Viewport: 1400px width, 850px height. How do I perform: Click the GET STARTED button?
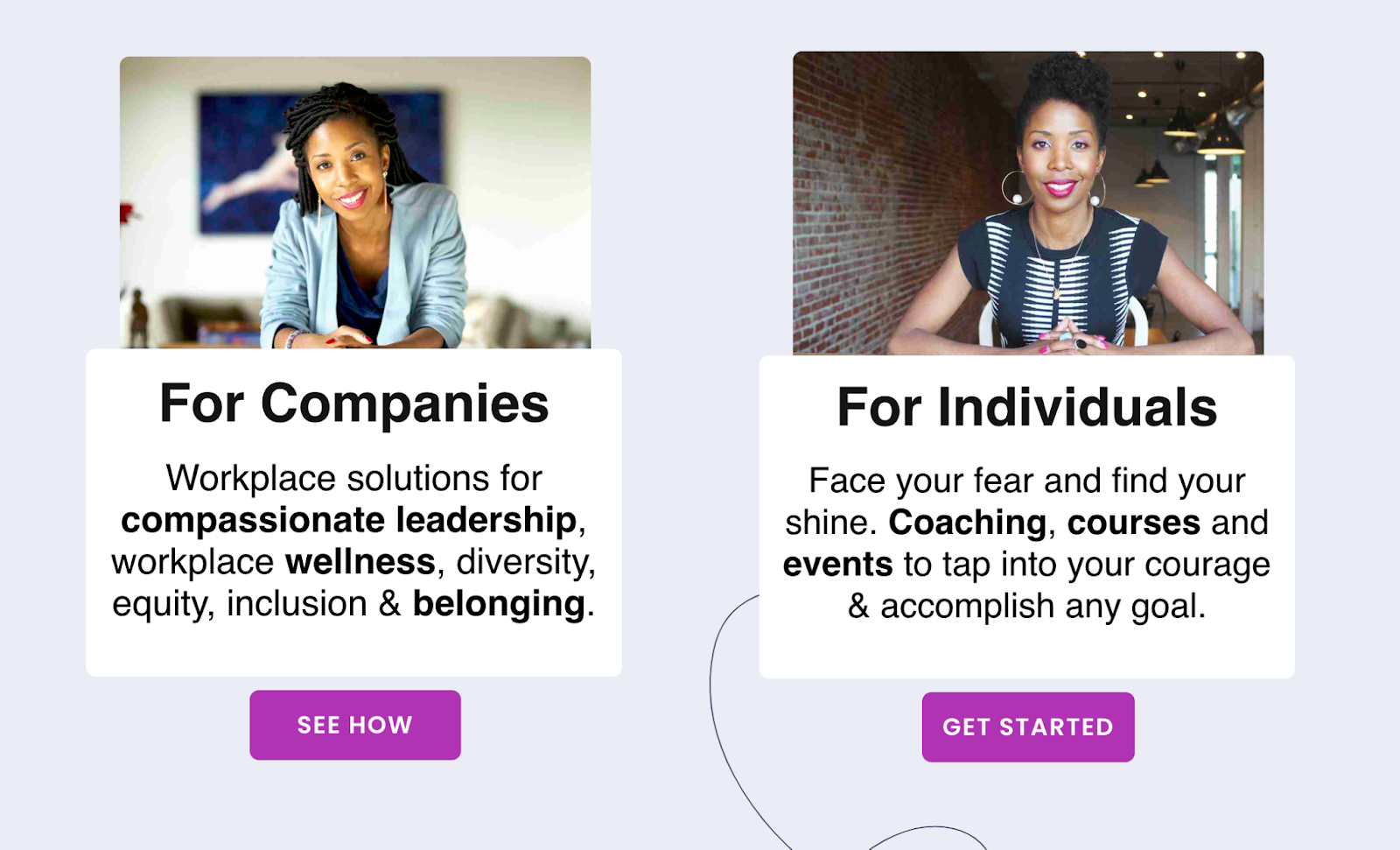point(1028,727)
